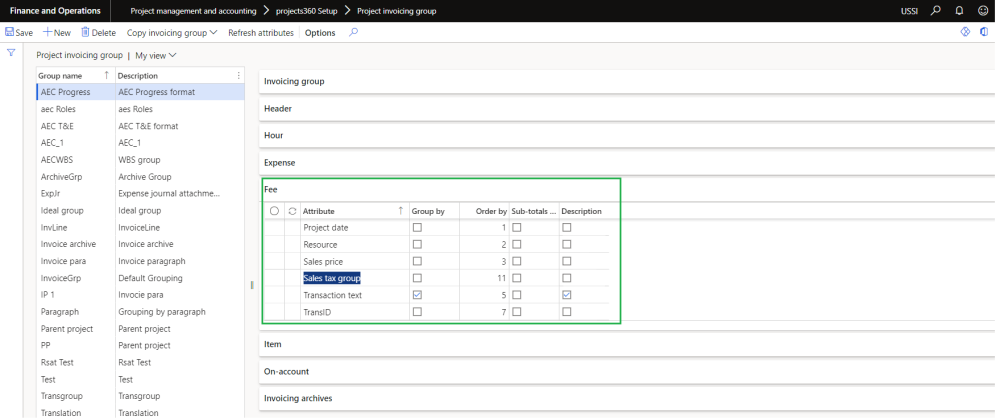1000x420 pixels.
Task: Click the Save disk icon
Action: coord(10,32)
